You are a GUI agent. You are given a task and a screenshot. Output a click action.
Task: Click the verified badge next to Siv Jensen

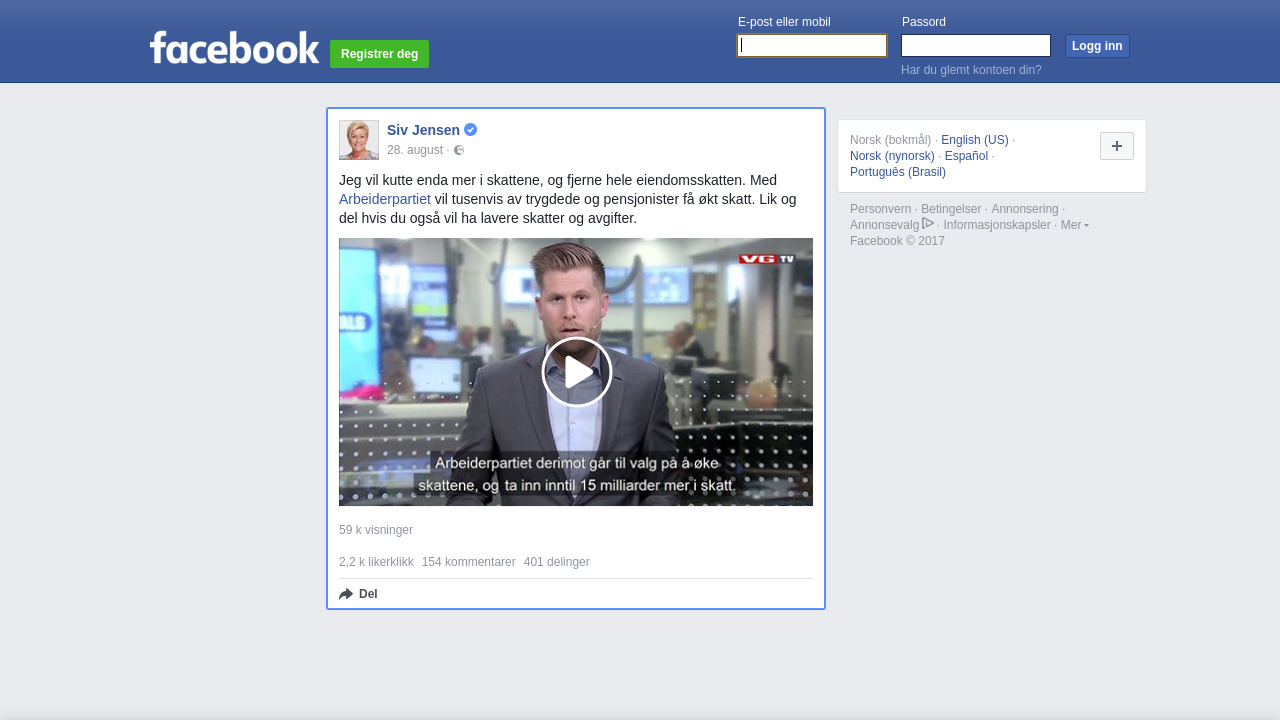coord(471,130)
